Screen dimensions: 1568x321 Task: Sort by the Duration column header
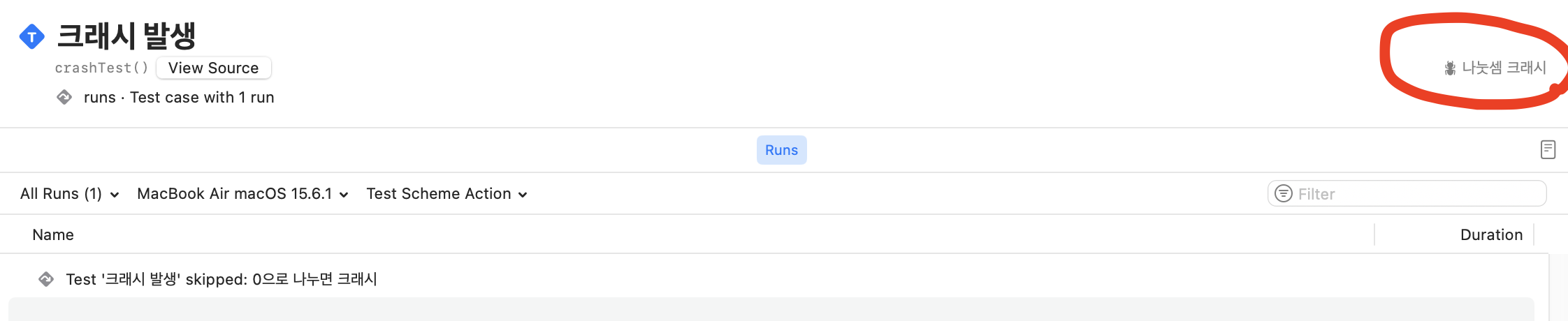[x=1491, y=234]
